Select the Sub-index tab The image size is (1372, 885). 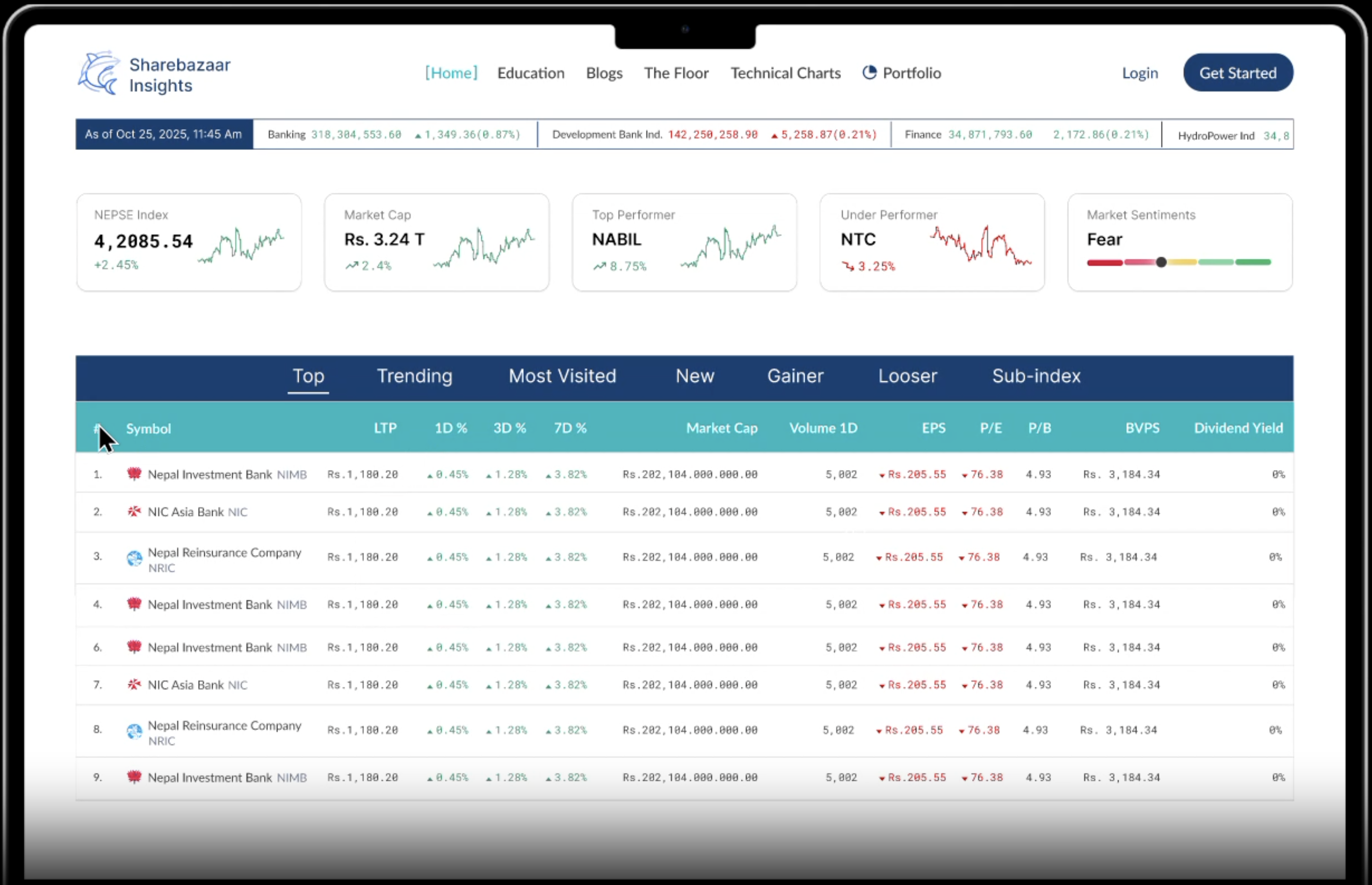1036,377
